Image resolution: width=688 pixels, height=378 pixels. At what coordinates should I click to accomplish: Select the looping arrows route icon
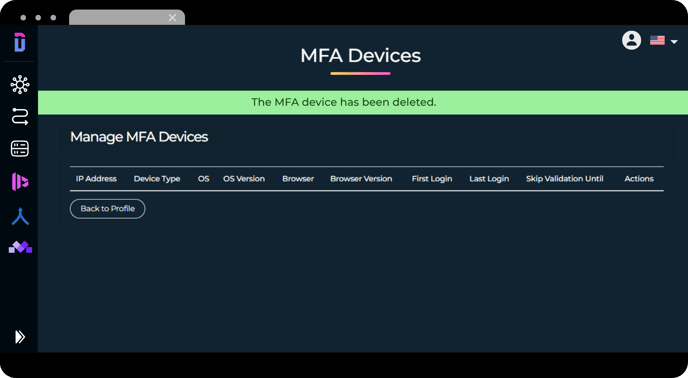[x=20, y=116]
